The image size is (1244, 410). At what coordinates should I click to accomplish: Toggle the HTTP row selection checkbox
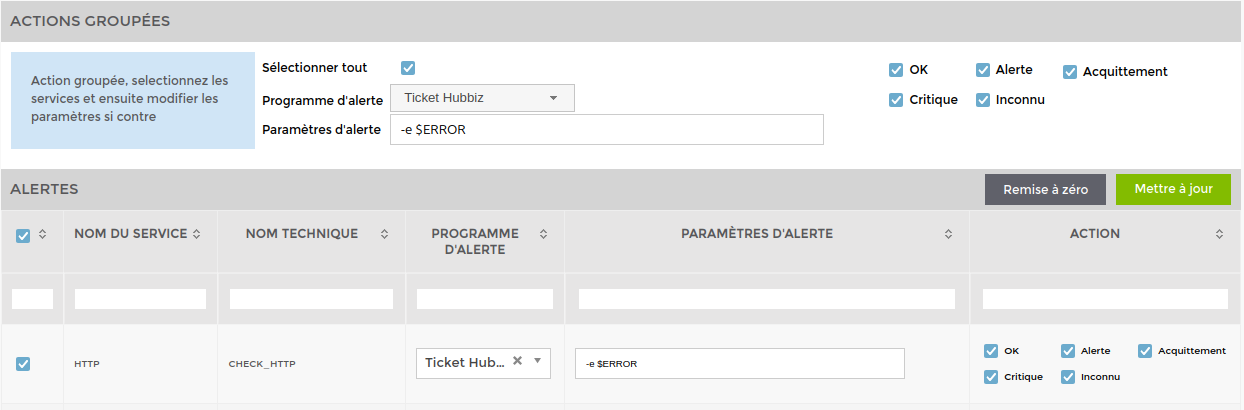click(23, 364)
